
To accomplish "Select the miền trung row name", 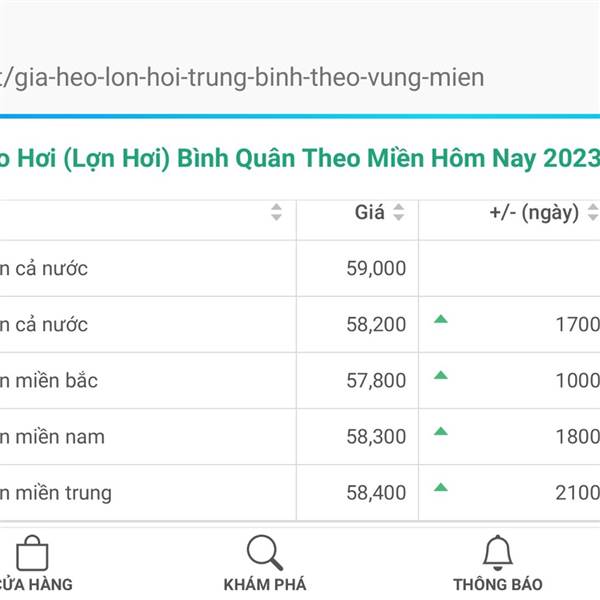I will pos(56,493).
